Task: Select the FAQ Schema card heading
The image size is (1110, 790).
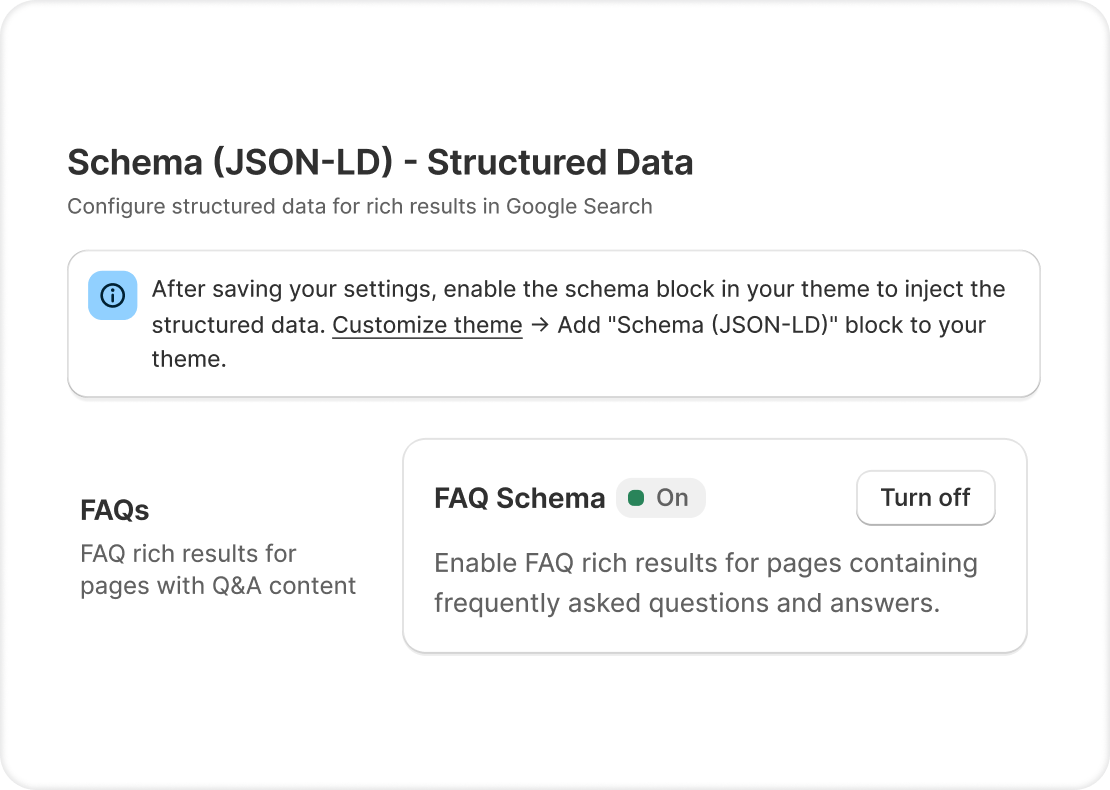Action: coord(519,498)
